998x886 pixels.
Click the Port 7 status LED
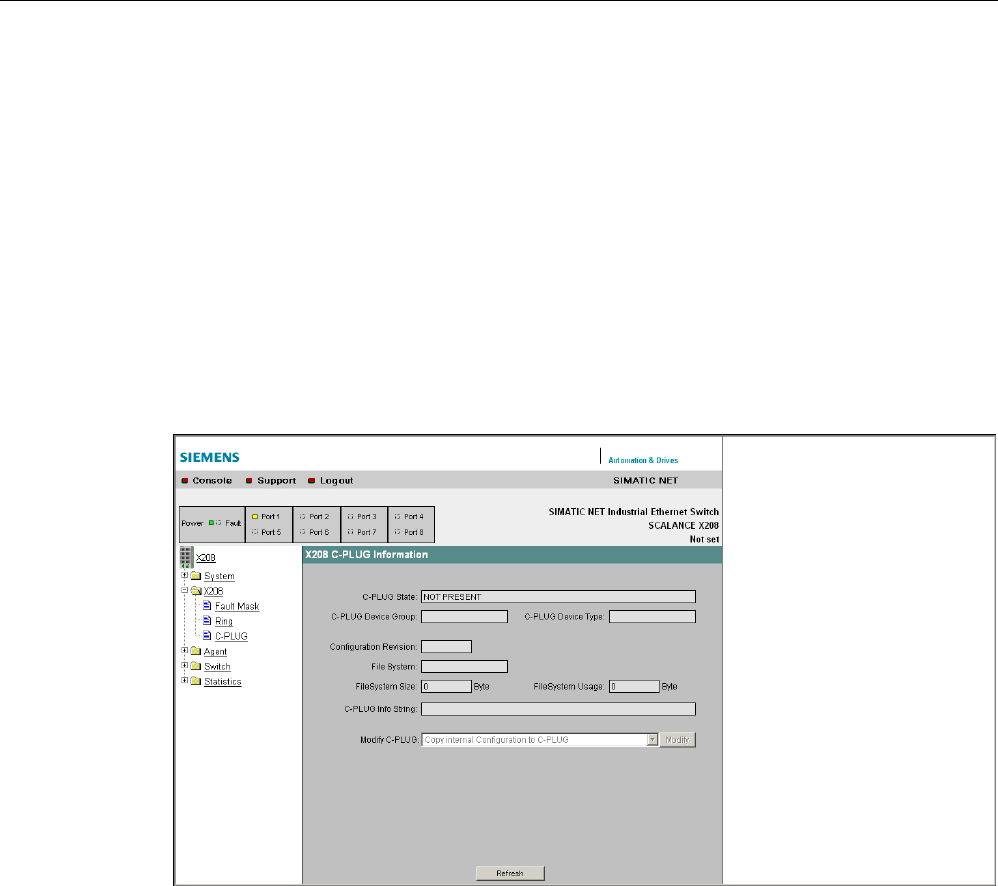(x=350, y=531)
